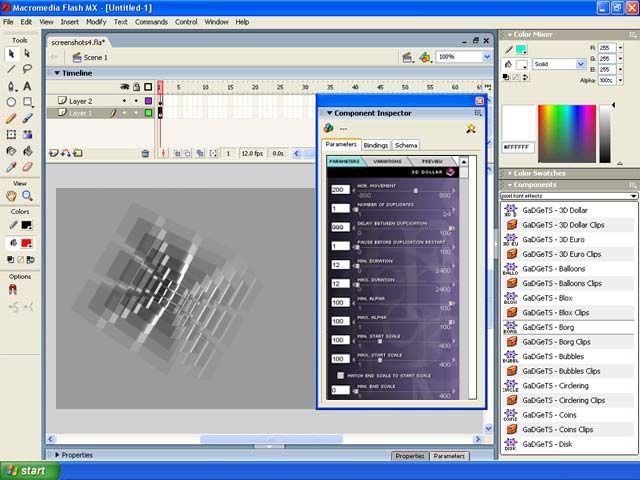Click the Variations button in inspector

pos(388,161)
